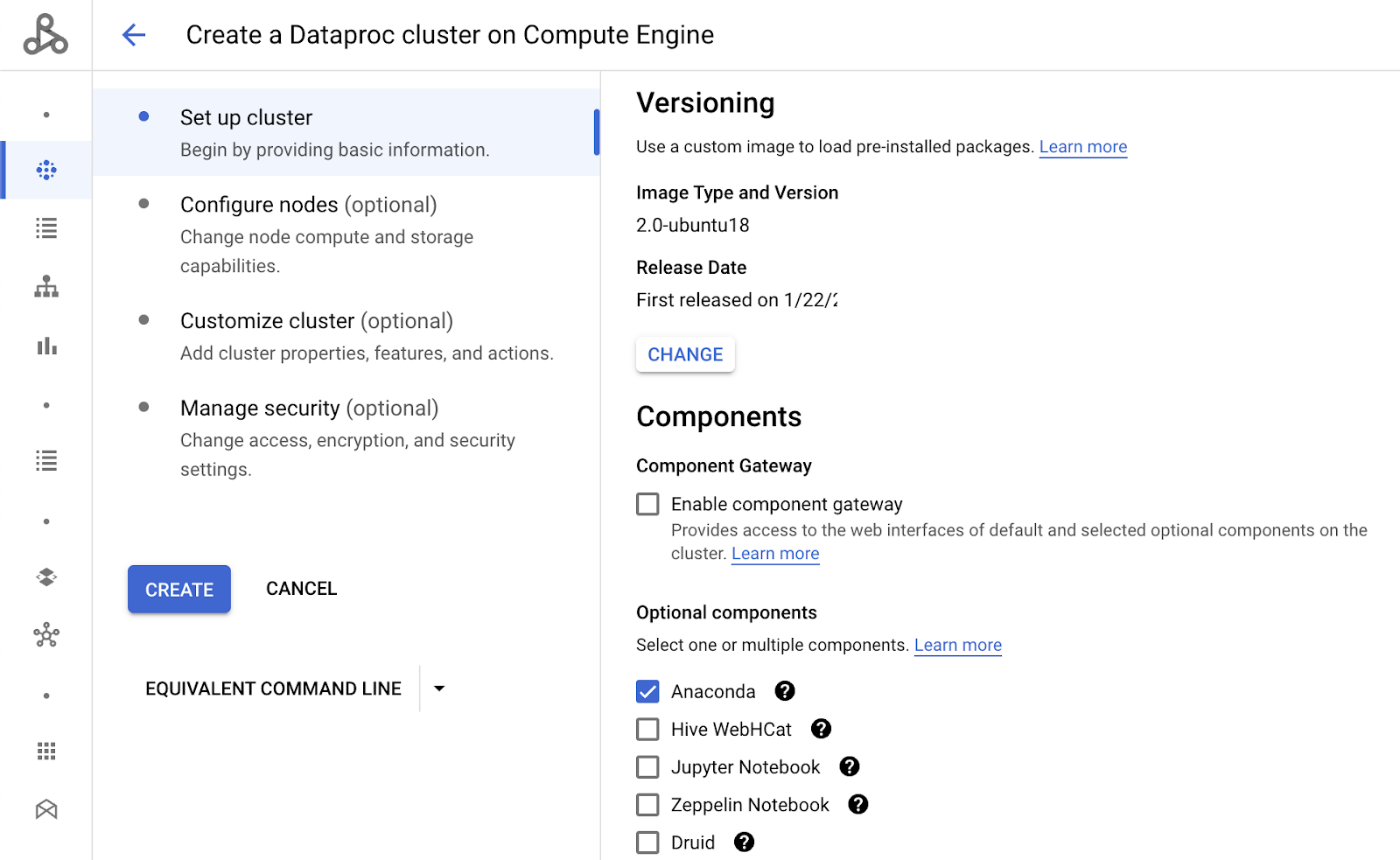1400x860 pixels.
Task: Open Clusters from the sidebar icon
Action: [x=46, y=170]
